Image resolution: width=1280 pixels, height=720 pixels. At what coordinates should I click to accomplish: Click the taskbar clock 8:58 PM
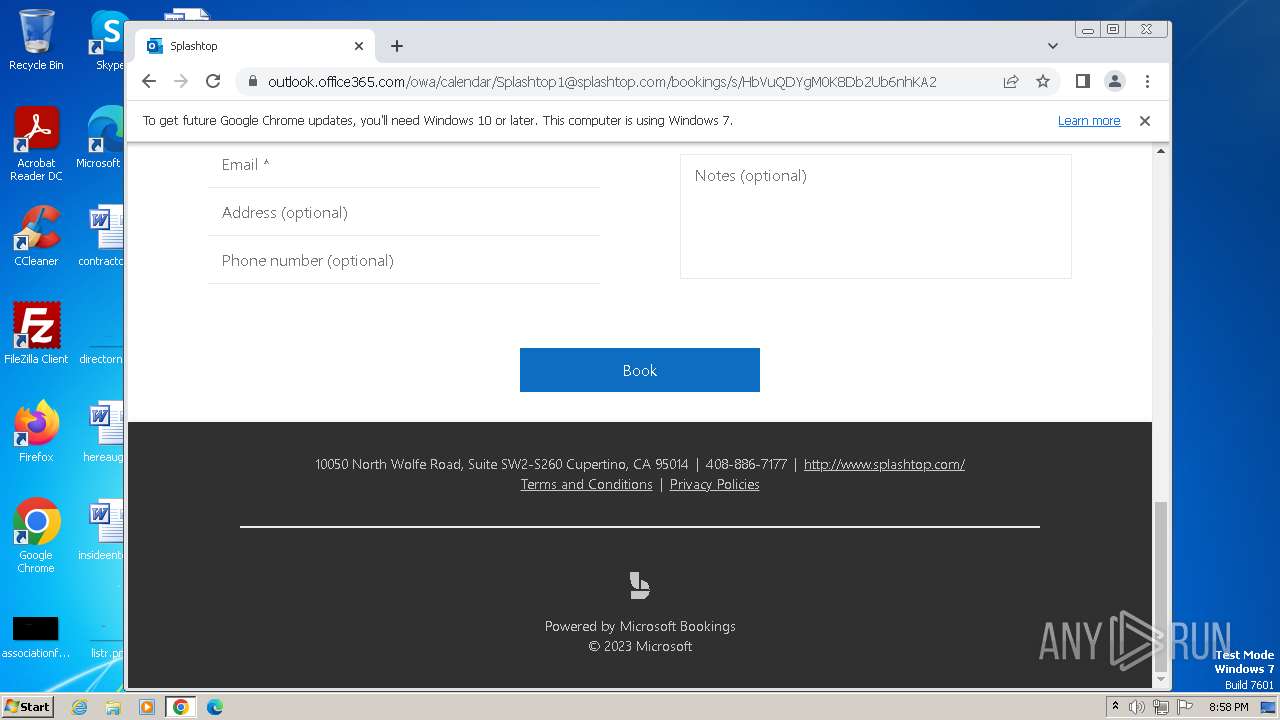1228,707
